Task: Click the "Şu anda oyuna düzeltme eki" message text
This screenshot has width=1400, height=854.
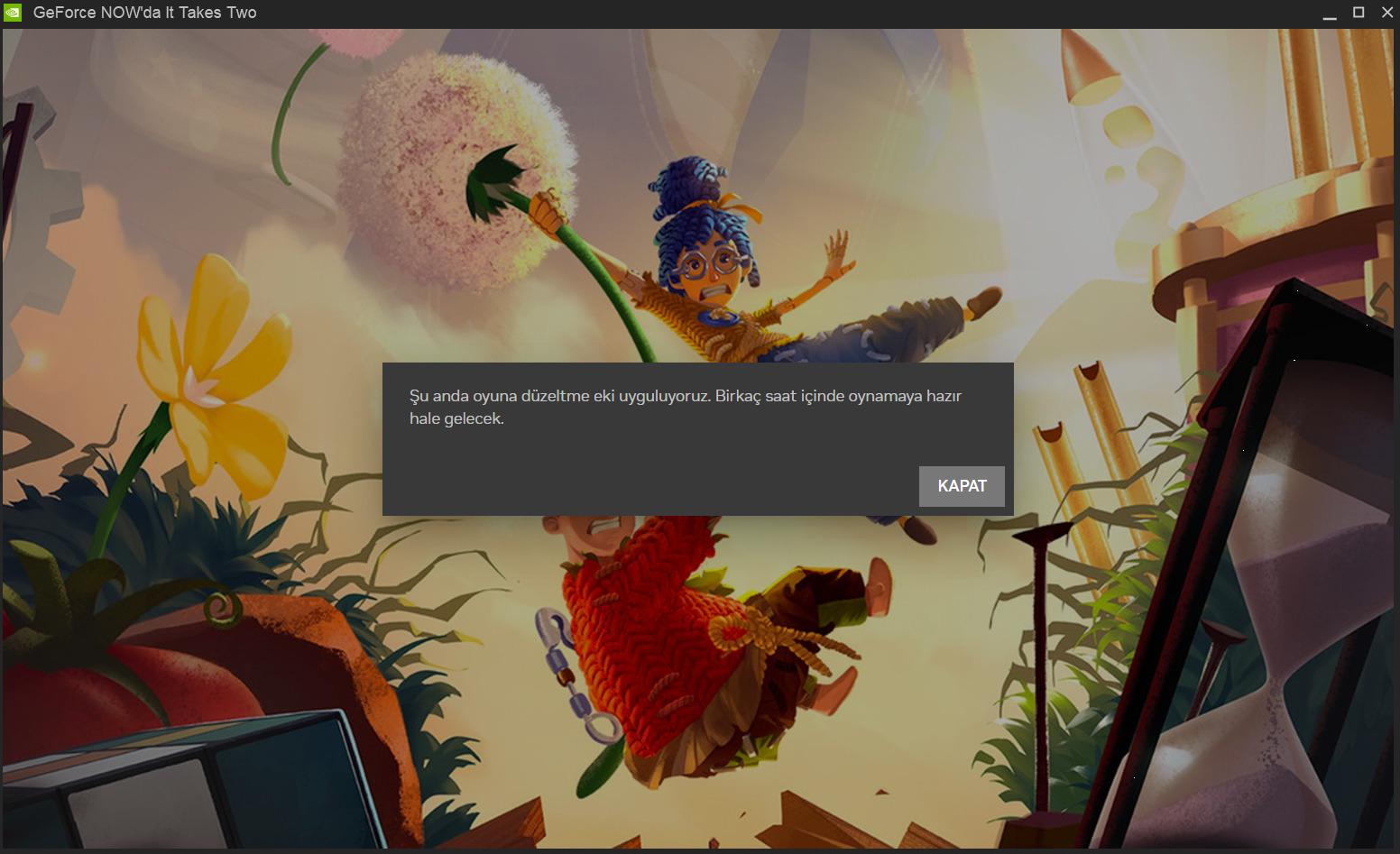Action: 686,407
